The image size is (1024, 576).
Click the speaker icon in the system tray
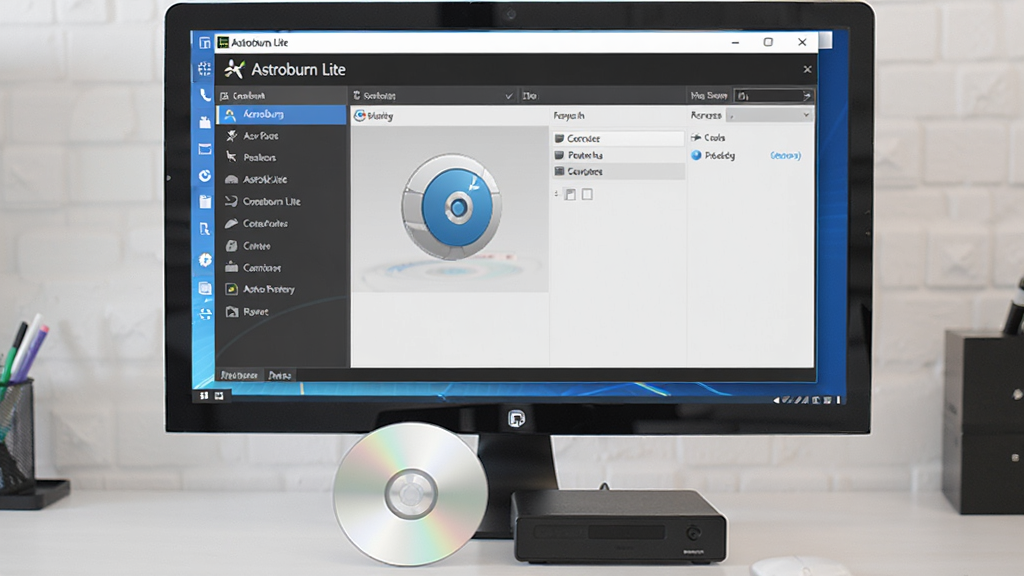tap(776, 400)
